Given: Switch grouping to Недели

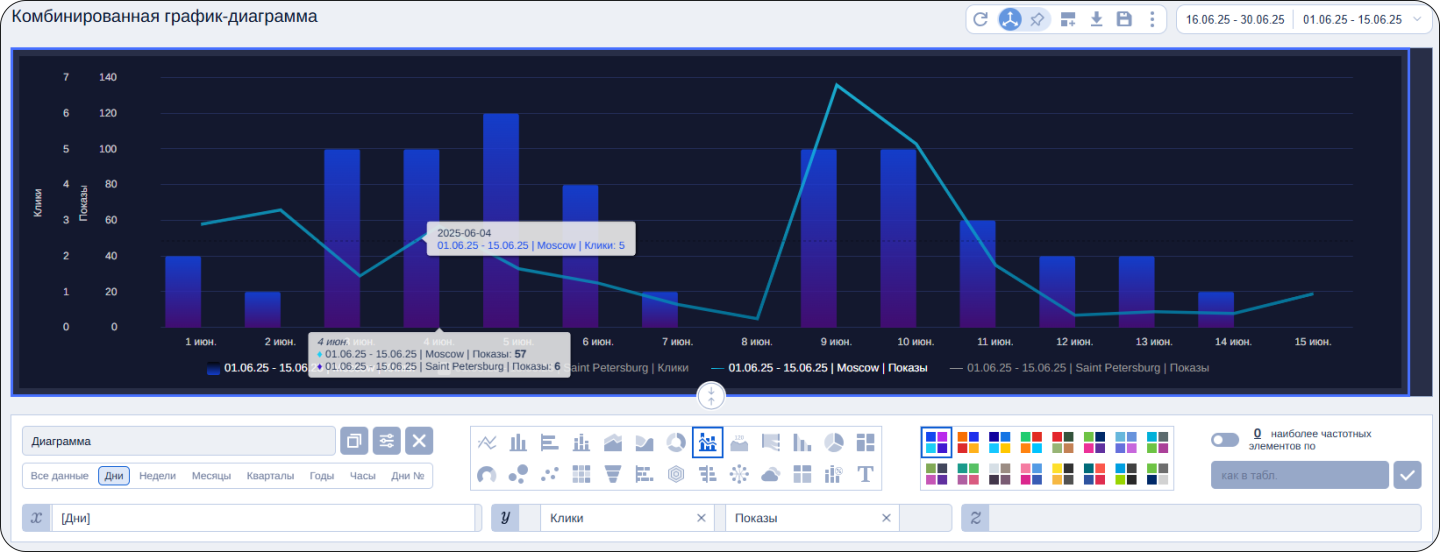Looking at the screenshot, I should tap(158, 476).
